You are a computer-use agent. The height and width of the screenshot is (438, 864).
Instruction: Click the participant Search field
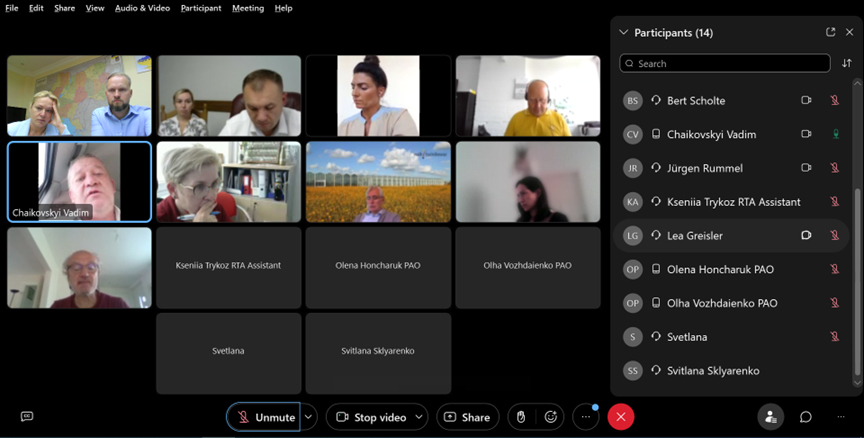click(725, 63)
